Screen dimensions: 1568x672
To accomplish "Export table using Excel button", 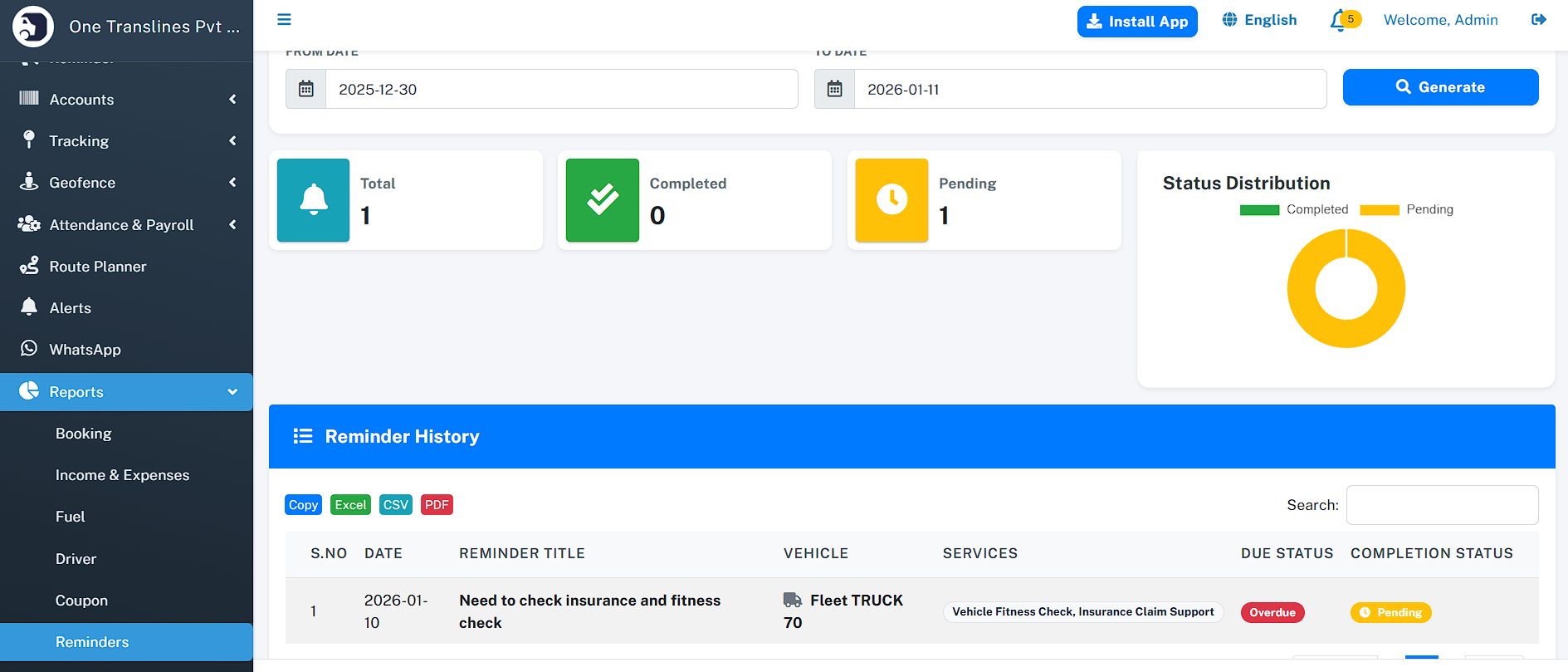I will tap(350, 505).
